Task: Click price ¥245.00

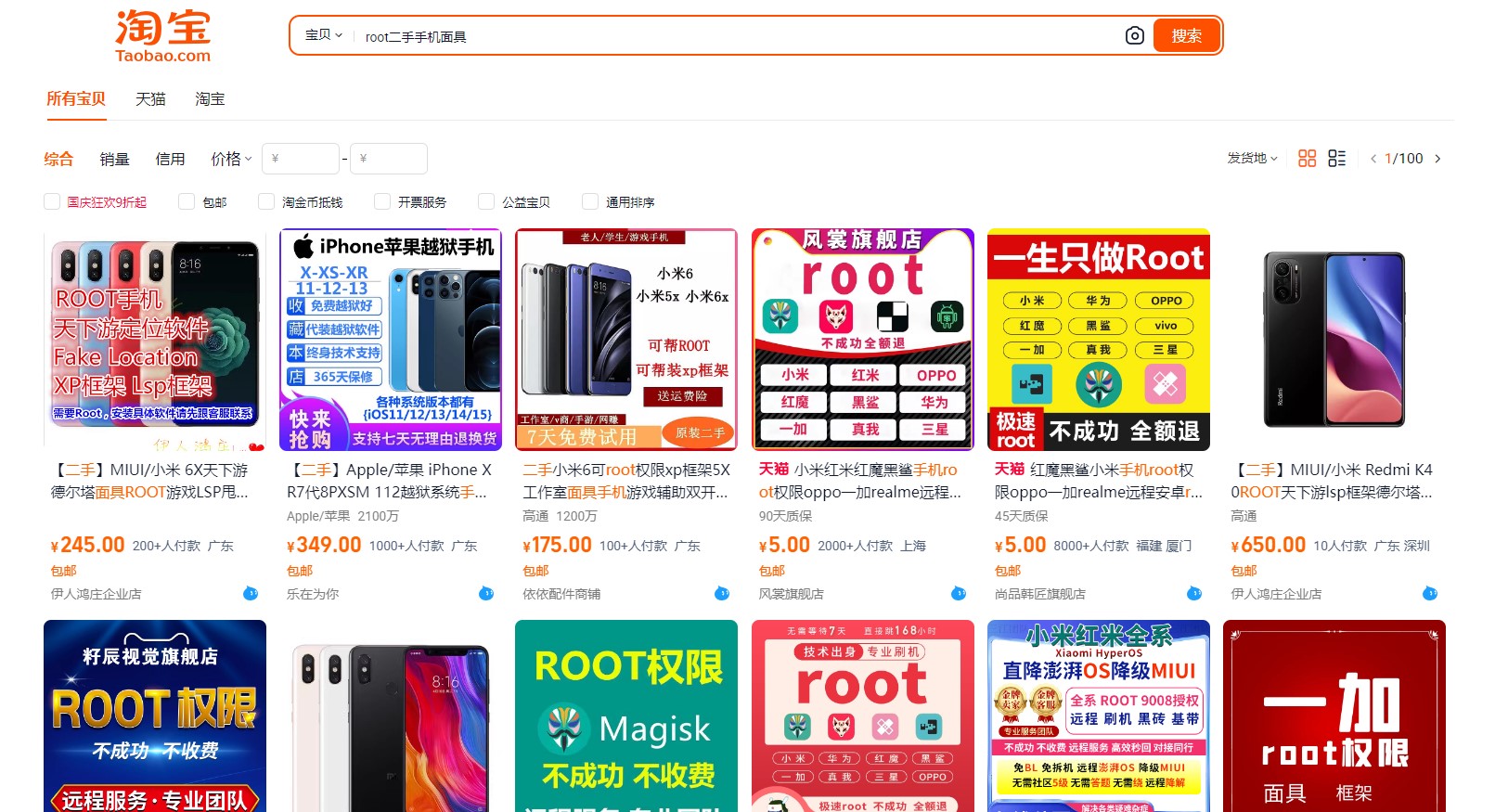Action: [87, 545]
